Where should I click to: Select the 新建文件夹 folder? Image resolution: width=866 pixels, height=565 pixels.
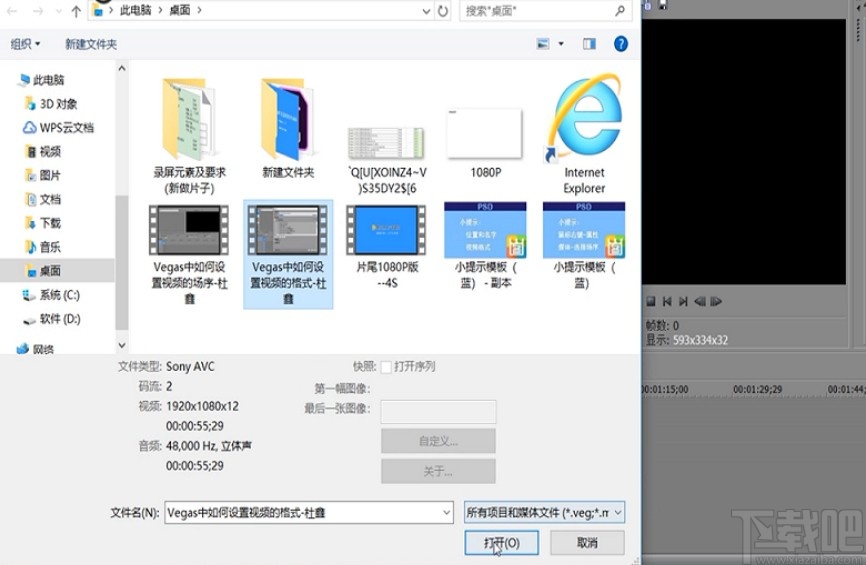(x=288, y=128)
